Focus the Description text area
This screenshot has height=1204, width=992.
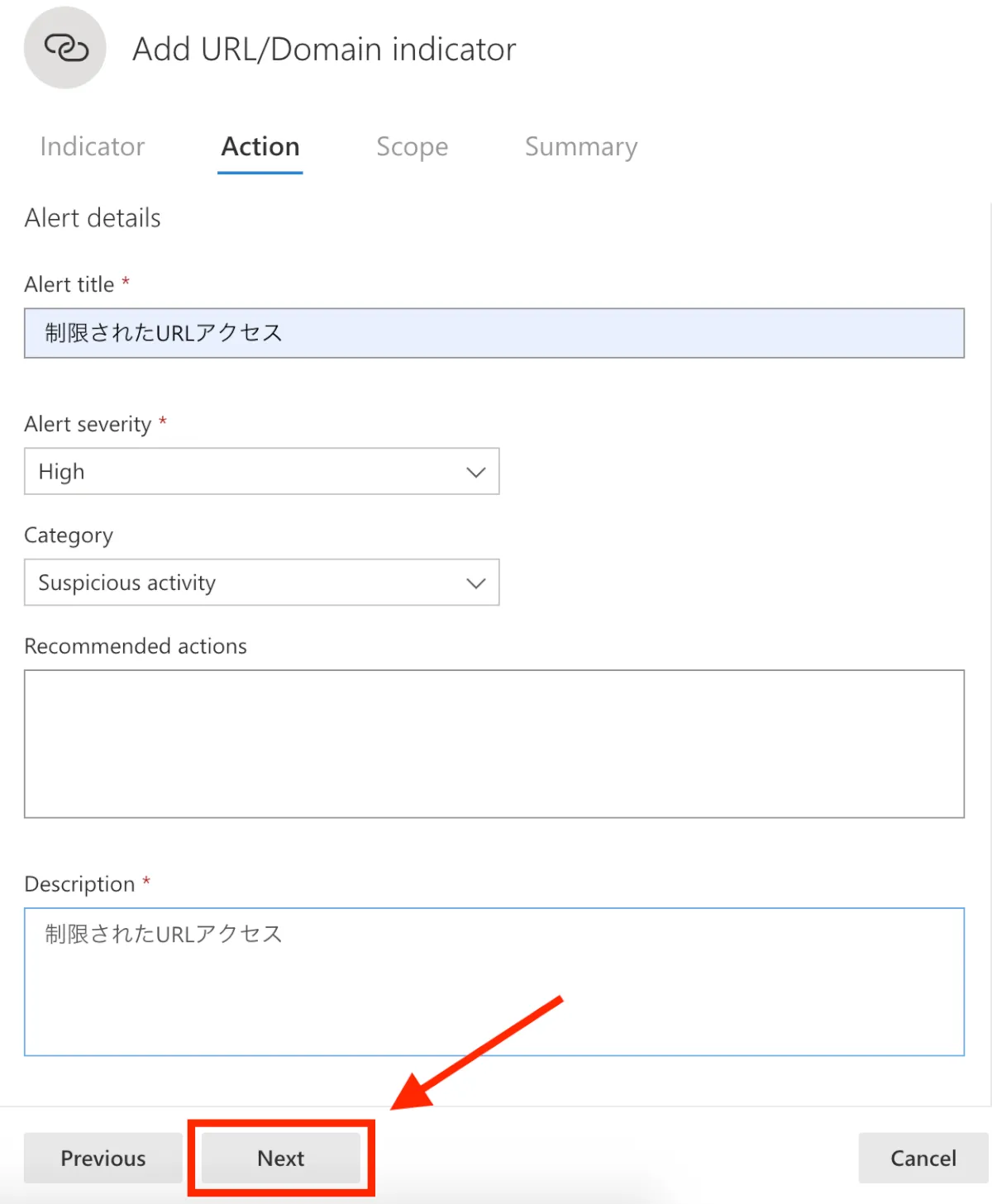pos(494,982)
